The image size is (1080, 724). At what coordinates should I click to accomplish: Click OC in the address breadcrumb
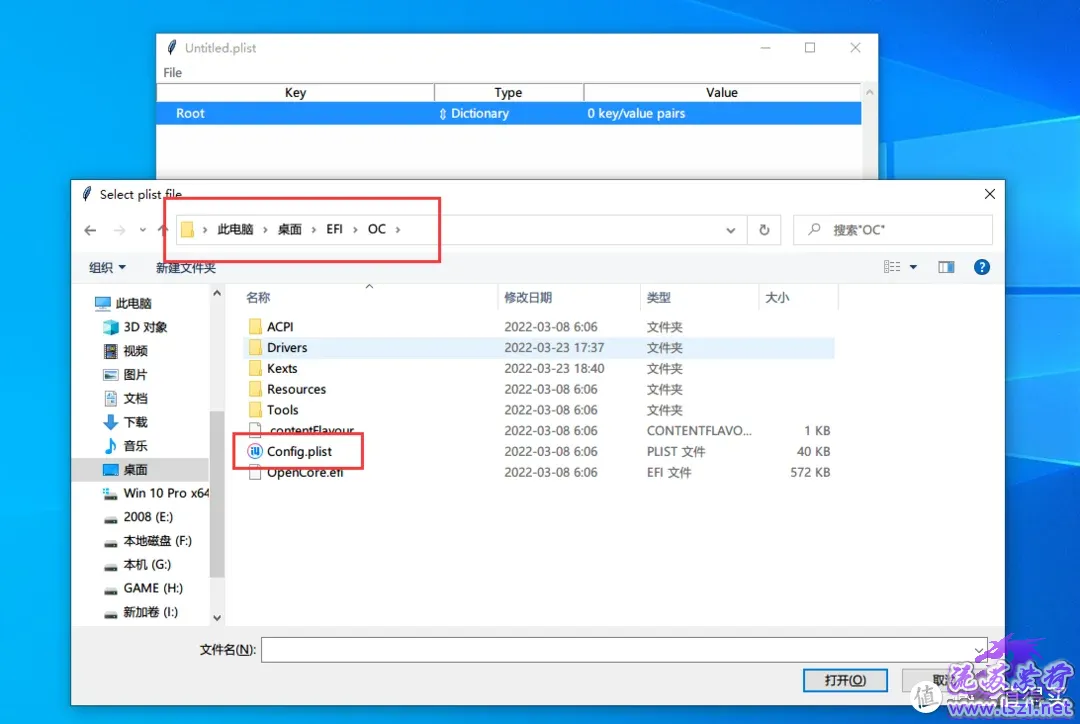pos(376,229)
